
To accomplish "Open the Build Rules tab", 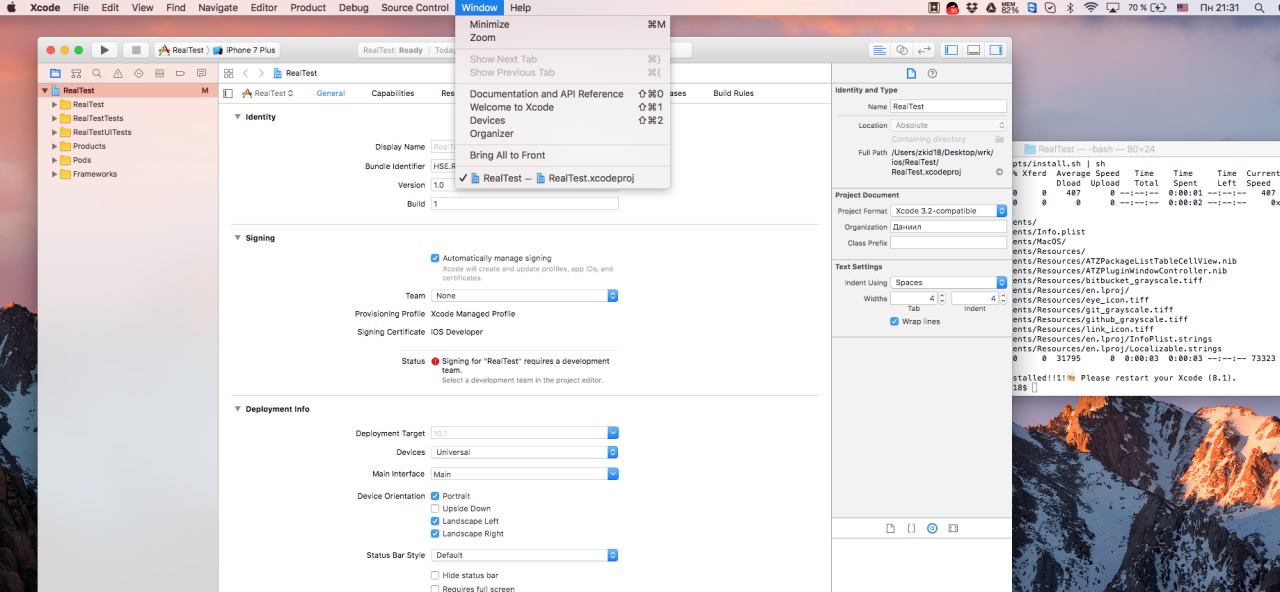I will click(733, 93).
